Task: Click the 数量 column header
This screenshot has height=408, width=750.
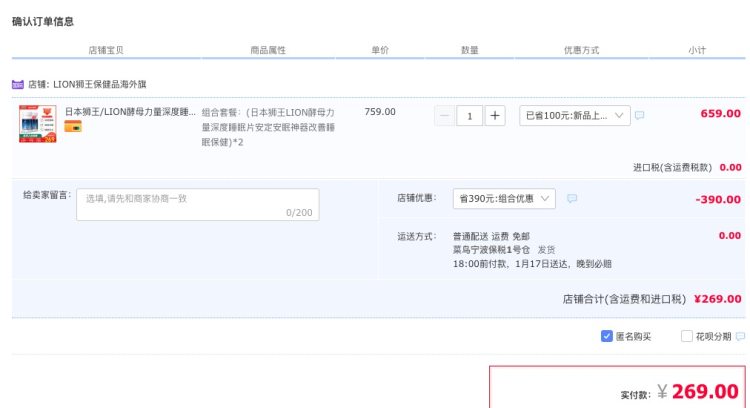Action: 470,50
